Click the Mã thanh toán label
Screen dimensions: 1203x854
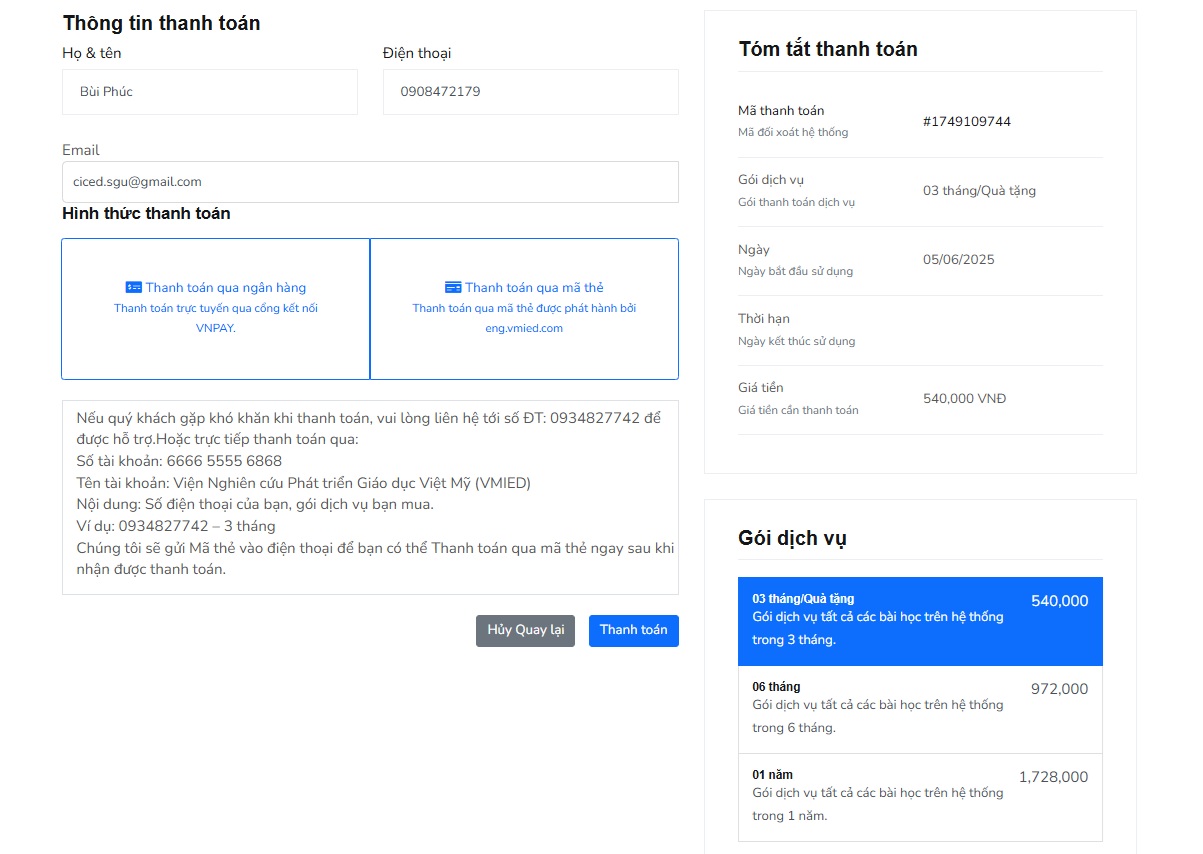(781, 111)
